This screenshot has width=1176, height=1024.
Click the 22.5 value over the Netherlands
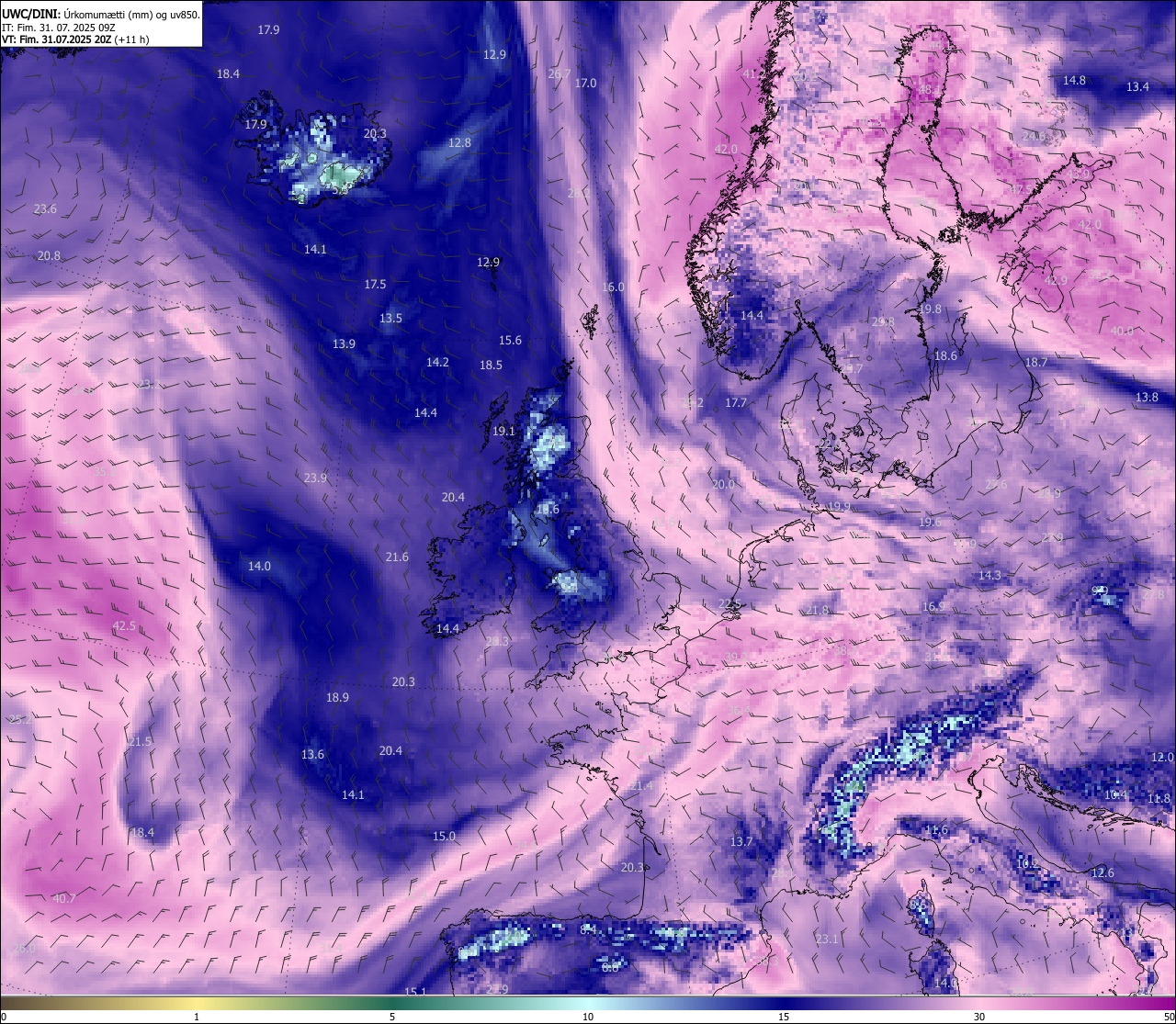pyautogui.click(x=729, y=604)
